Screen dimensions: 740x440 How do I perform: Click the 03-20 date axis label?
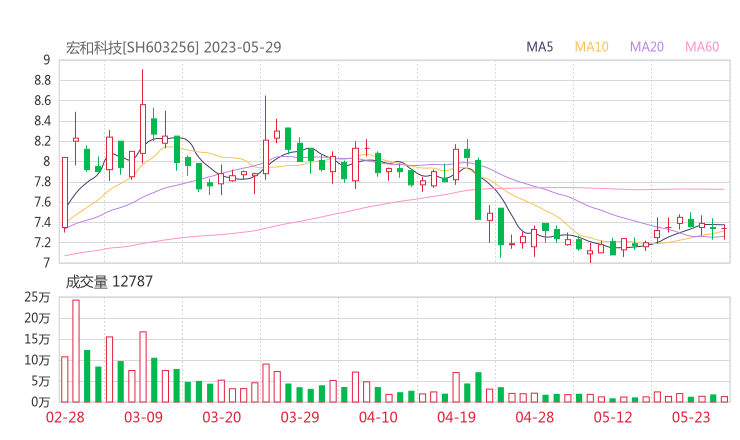coord(222,417)
